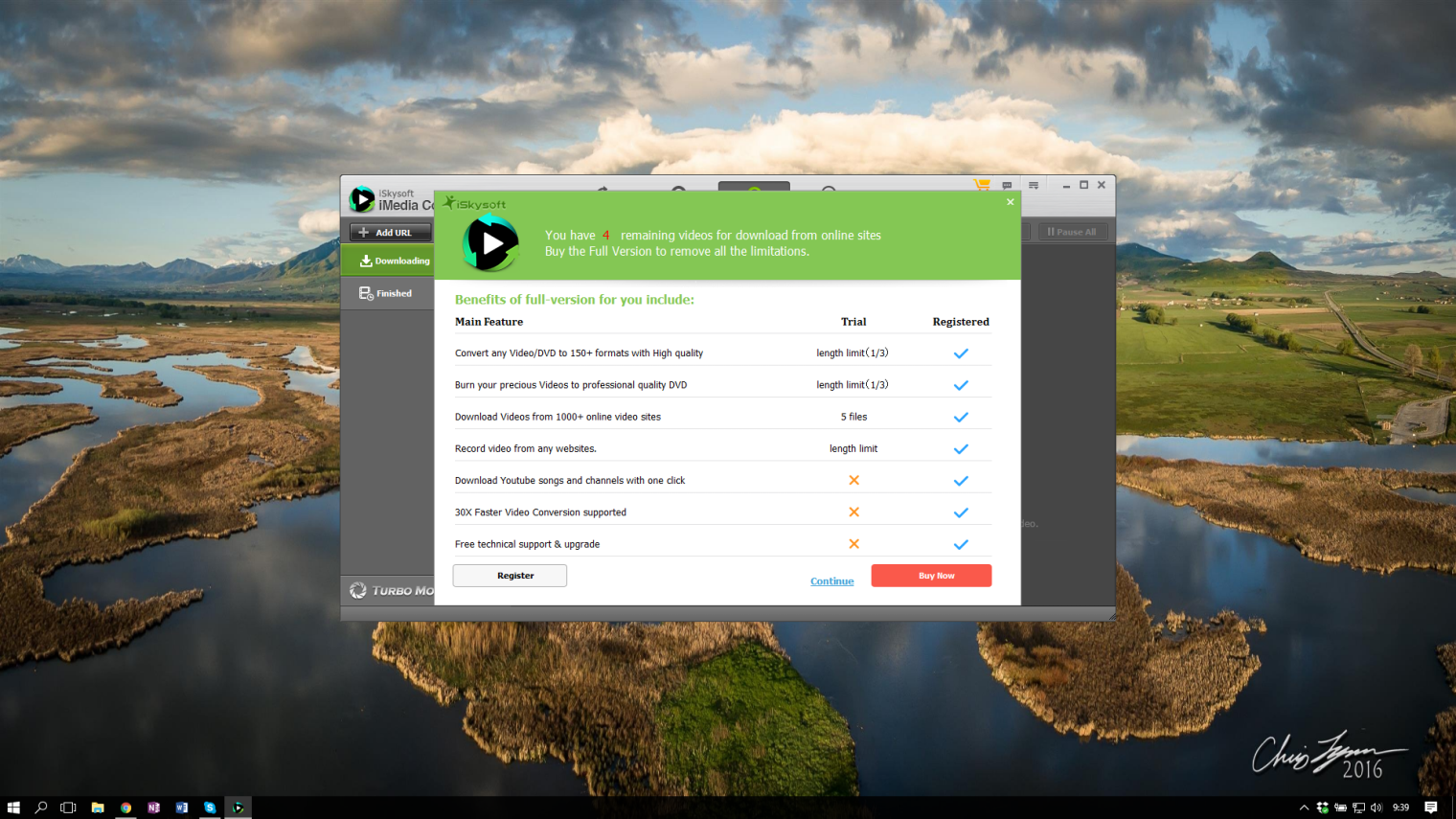Click the Registered checkmark in the 30X Faster row
The width and height of the screenshot is (1456, 819).
[x=961, y=512]
